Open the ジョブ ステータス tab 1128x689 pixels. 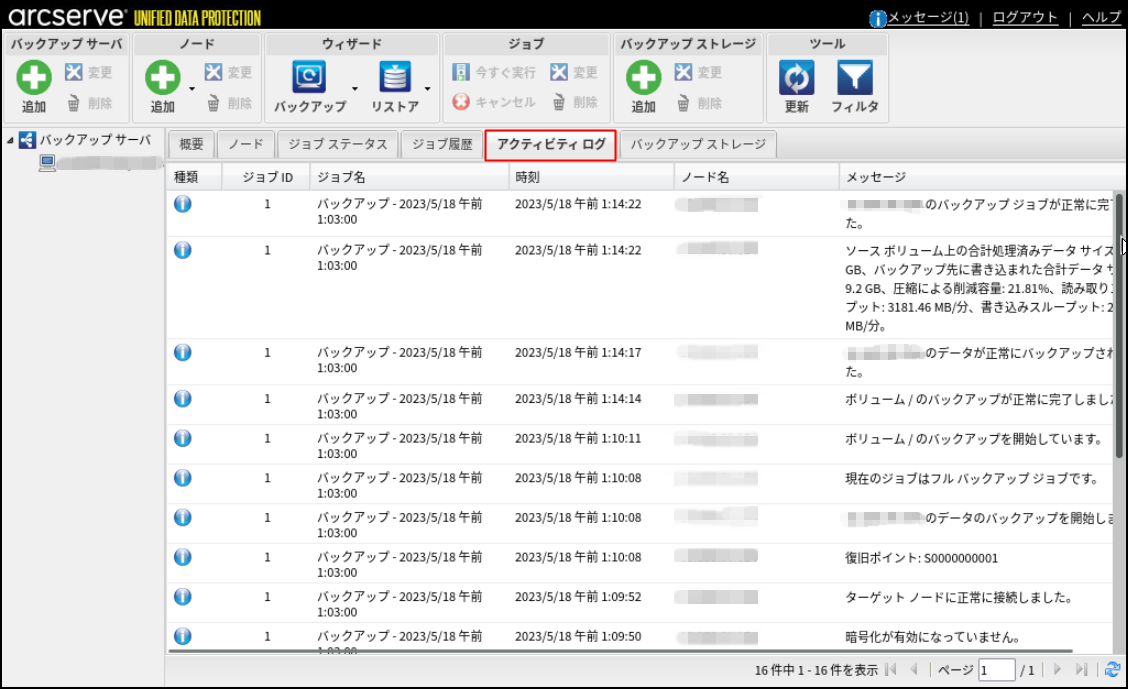pos(337,145)
